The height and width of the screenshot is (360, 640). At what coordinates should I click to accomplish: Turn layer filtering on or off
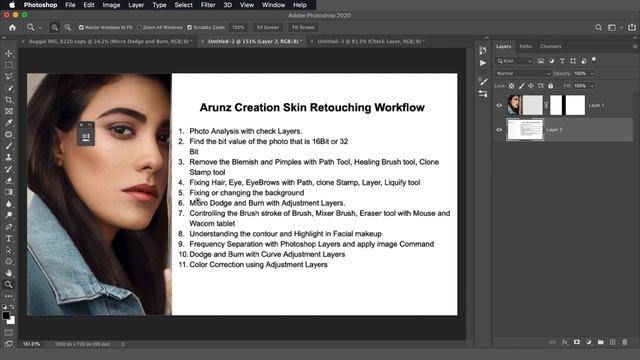(594, 60)
